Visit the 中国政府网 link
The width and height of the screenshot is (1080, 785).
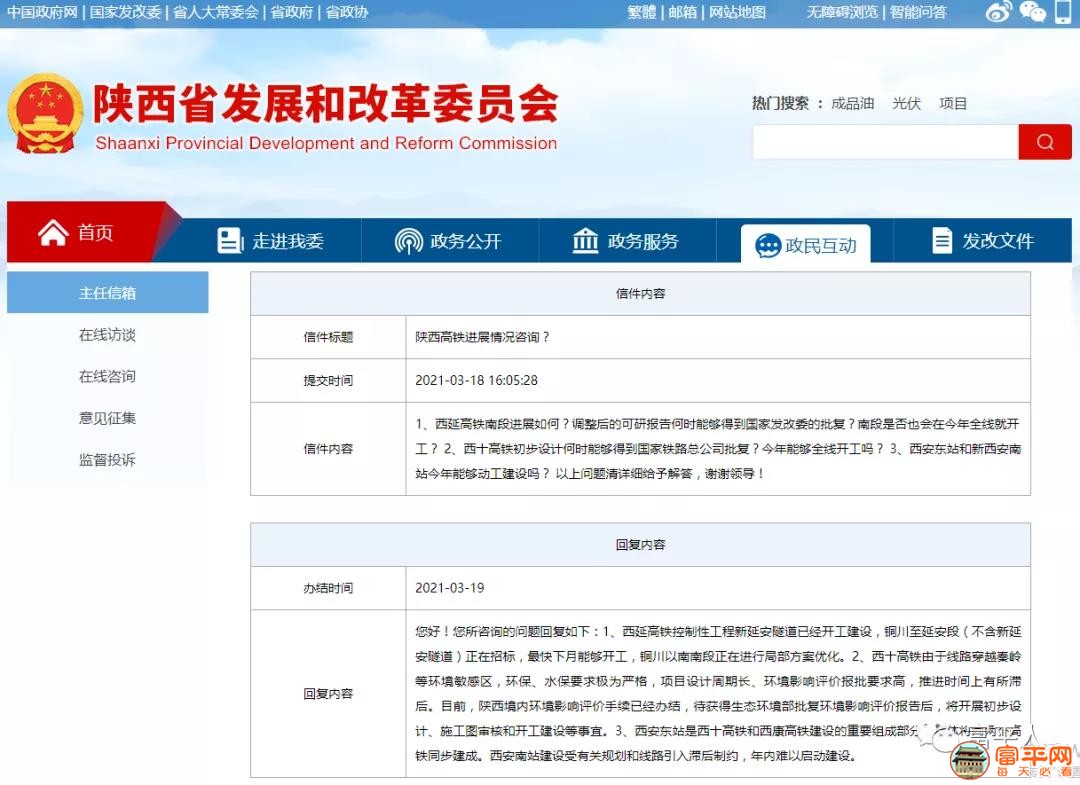pyautogui.click(x=43, y=12)
